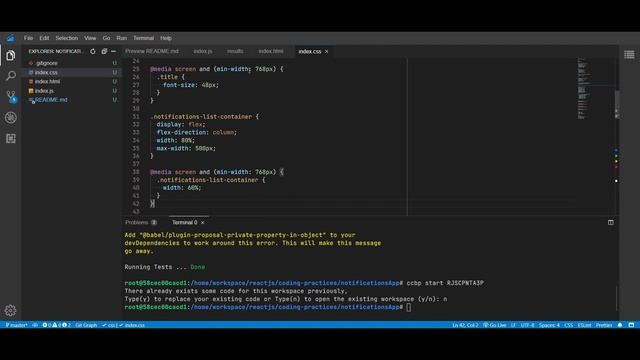
Task: Open the Run menu
Action: tap(121, 38)
